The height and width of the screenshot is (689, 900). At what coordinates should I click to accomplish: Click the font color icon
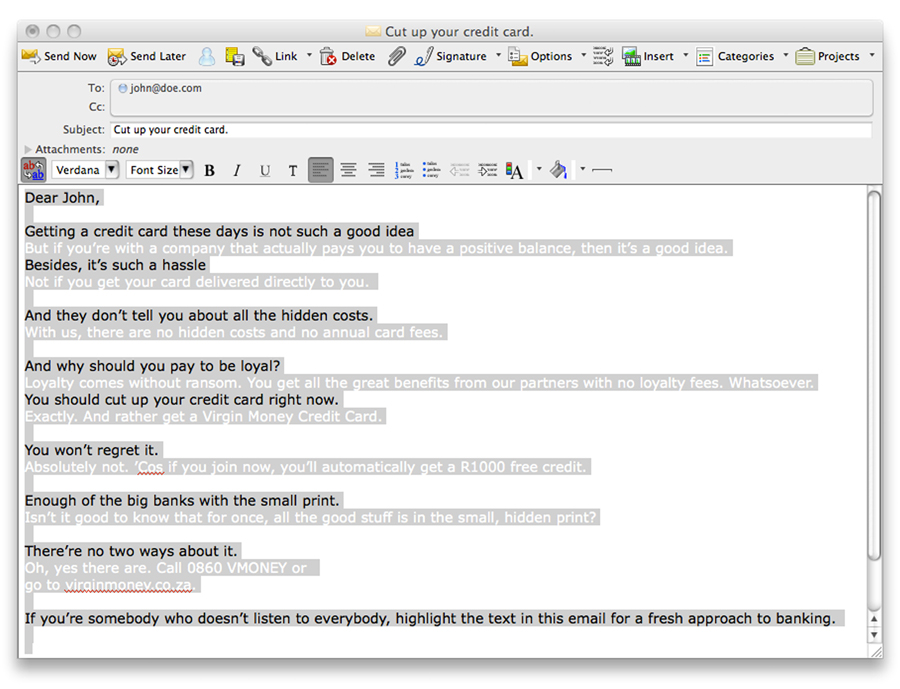515,170
